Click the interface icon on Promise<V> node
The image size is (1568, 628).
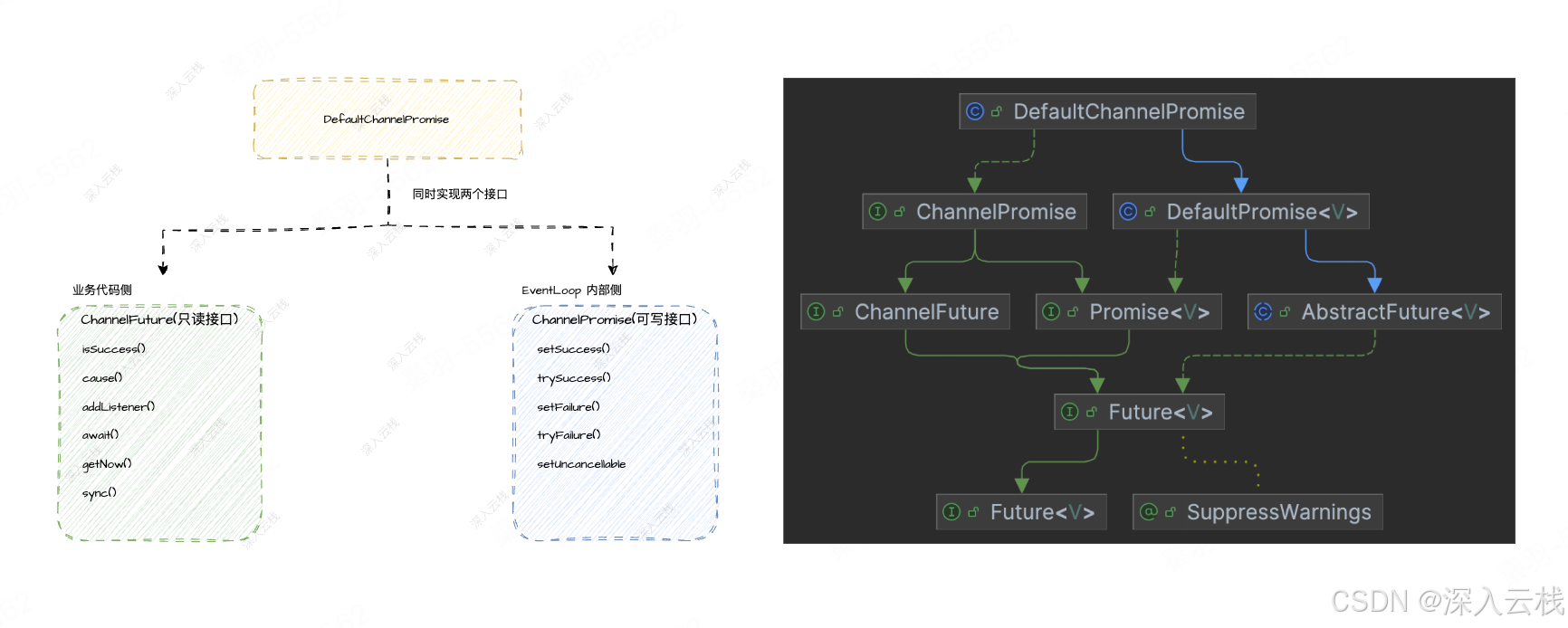pos(1051,312)
